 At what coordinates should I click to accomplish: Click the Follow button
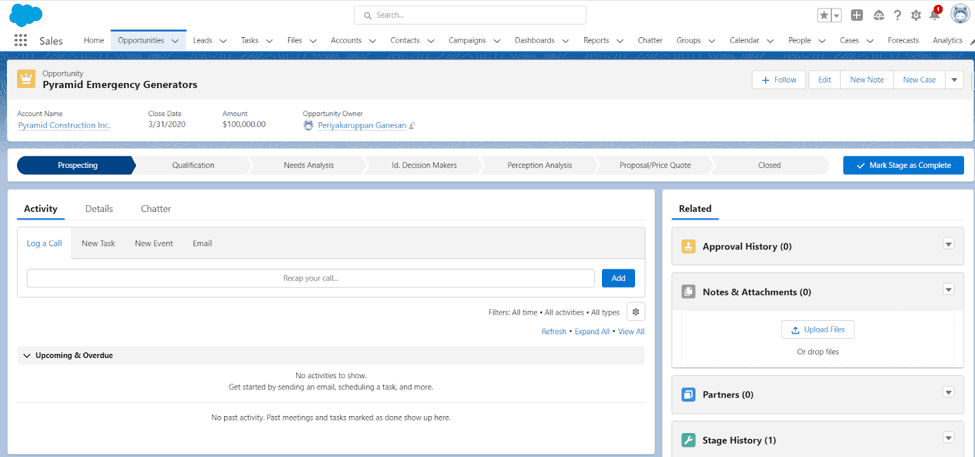coord(779,80)
